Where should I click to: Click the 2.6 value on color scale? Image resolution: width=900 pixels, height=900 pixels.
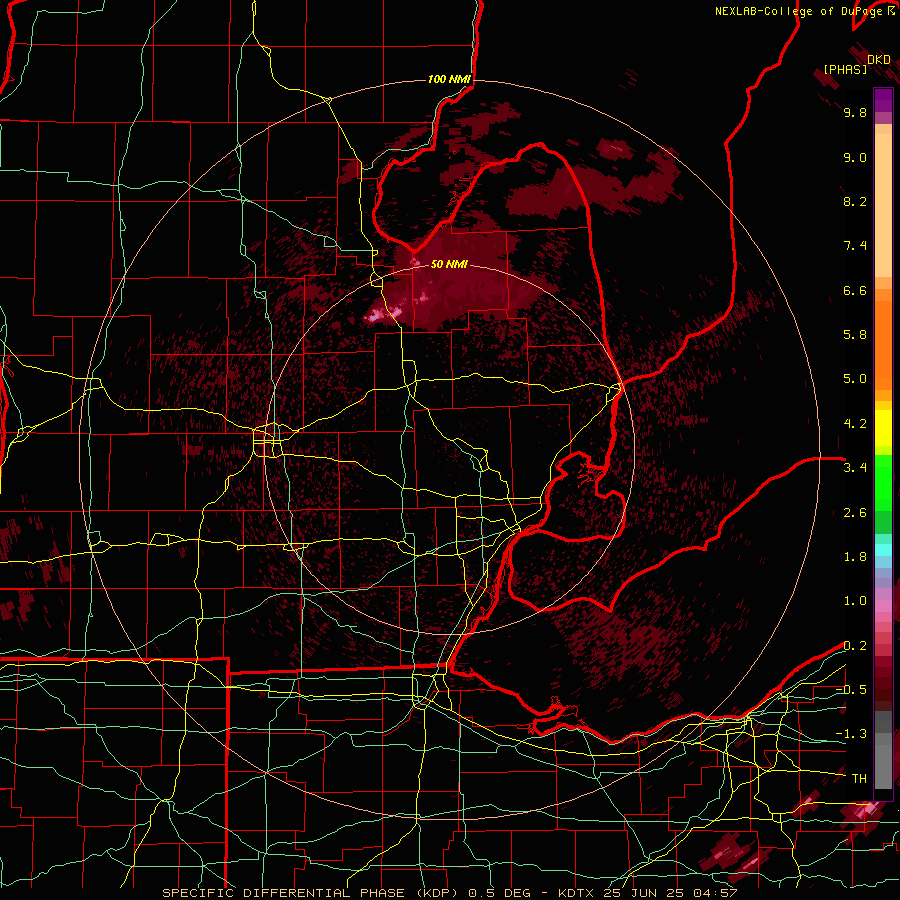(x=855, y=513)
